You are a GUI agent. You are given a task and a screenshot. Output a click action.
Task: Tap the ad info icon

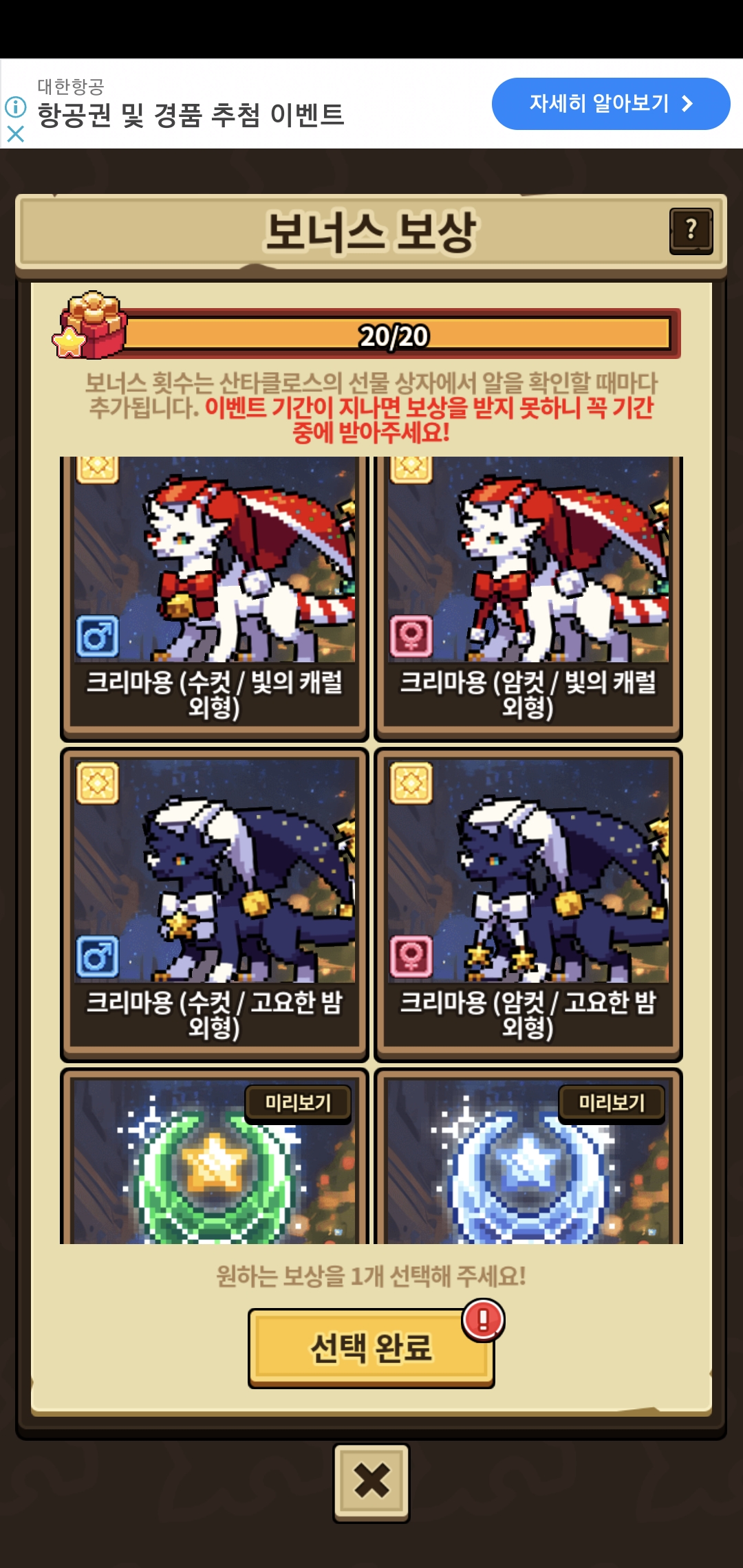[x=15, y=107]
